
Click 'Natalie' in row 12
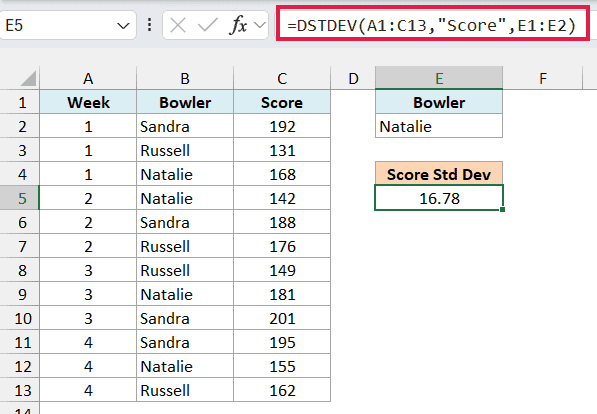click(x=185, y=366)
